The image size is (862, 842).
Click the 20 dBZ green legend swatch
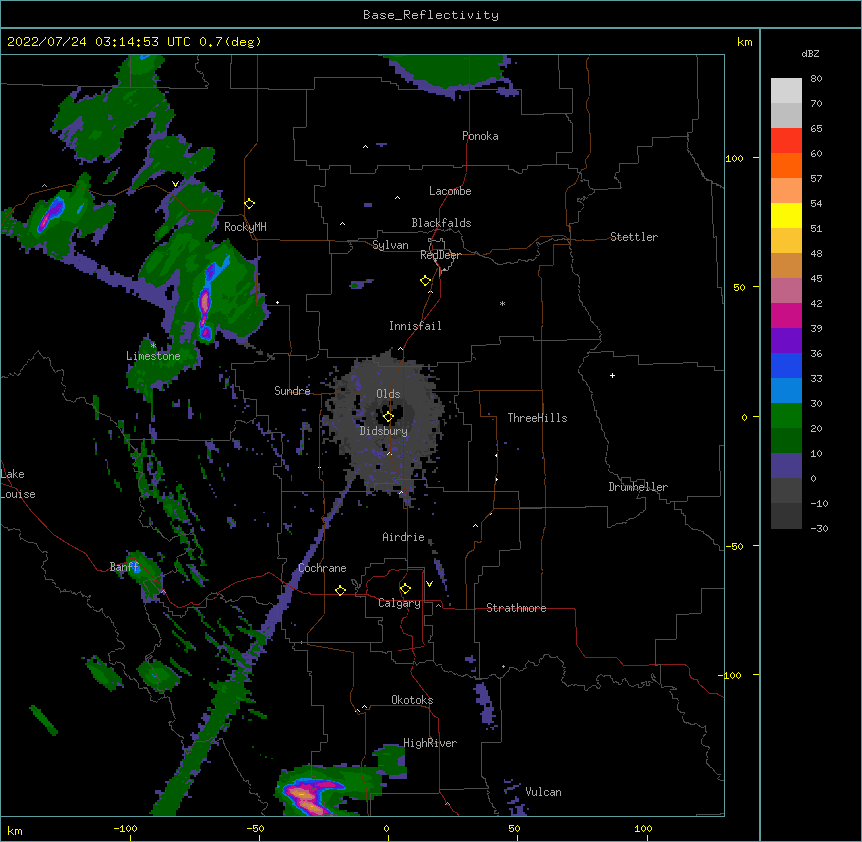786,440
